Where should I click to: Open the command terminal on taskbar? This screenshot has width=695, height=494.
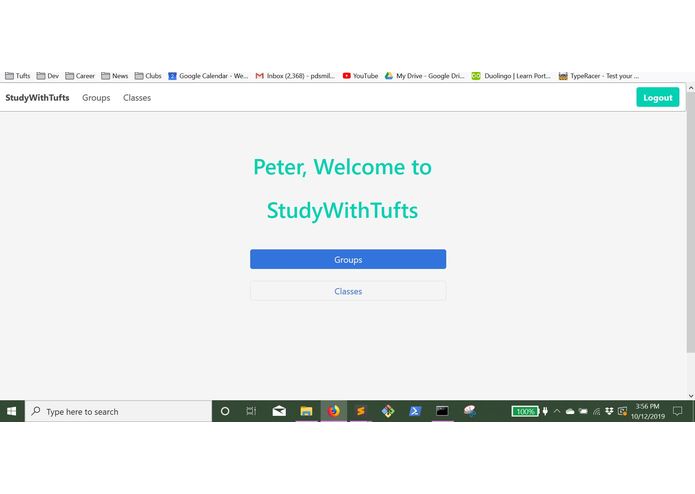click(x=442, y=411)
